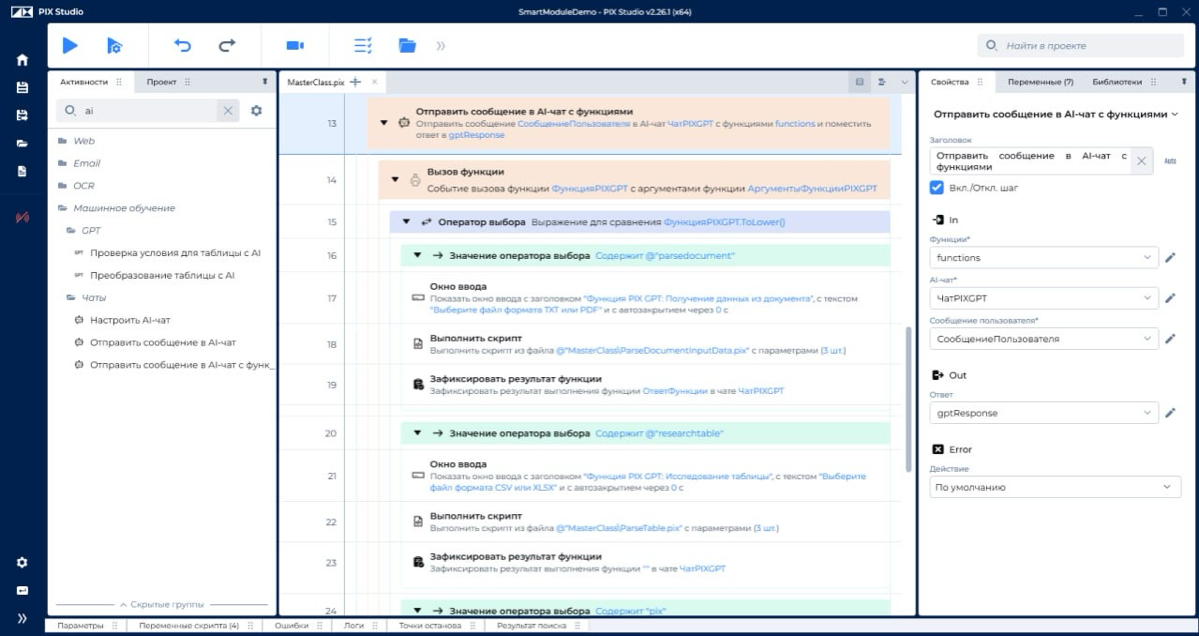Click the Auto title button
Screen dimensions: 1199x636
pyautogui.click(x=1170, y=161)
